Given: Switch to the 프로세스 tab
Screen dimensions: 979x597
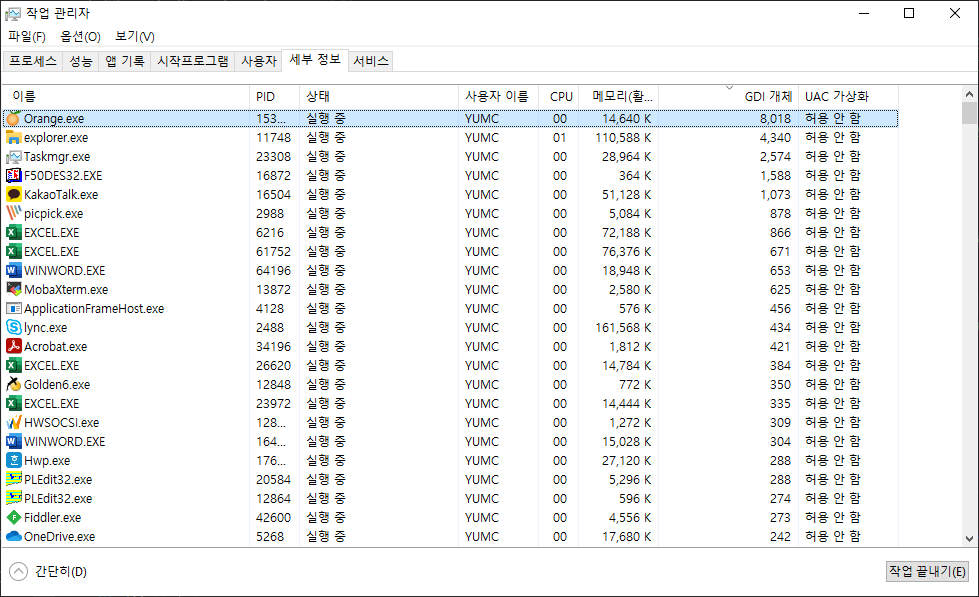Looking at the screenshot, I should (x=33, y=61).
